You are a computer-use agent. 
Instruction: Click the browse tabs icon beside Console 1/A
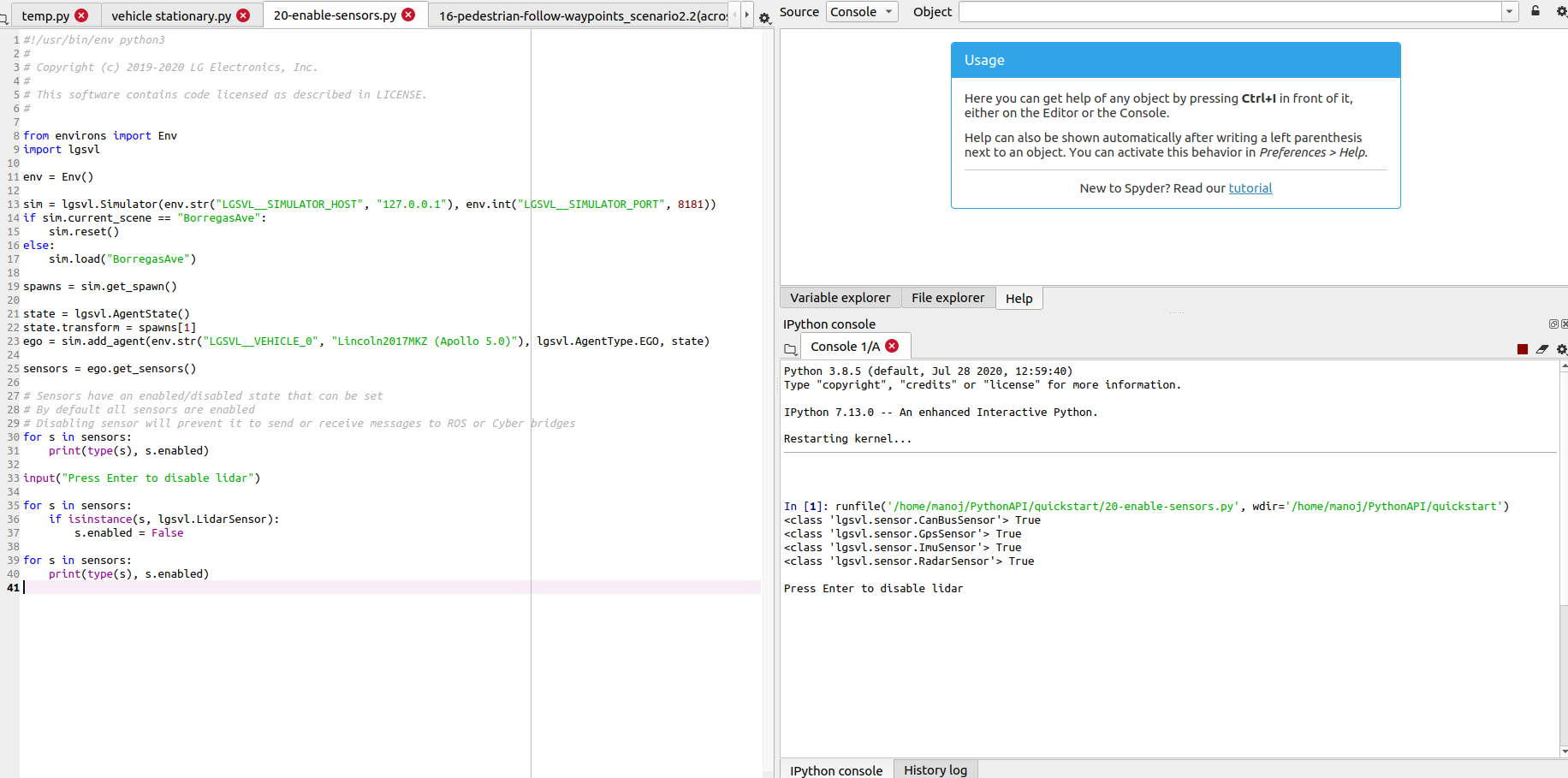(790, 349)
